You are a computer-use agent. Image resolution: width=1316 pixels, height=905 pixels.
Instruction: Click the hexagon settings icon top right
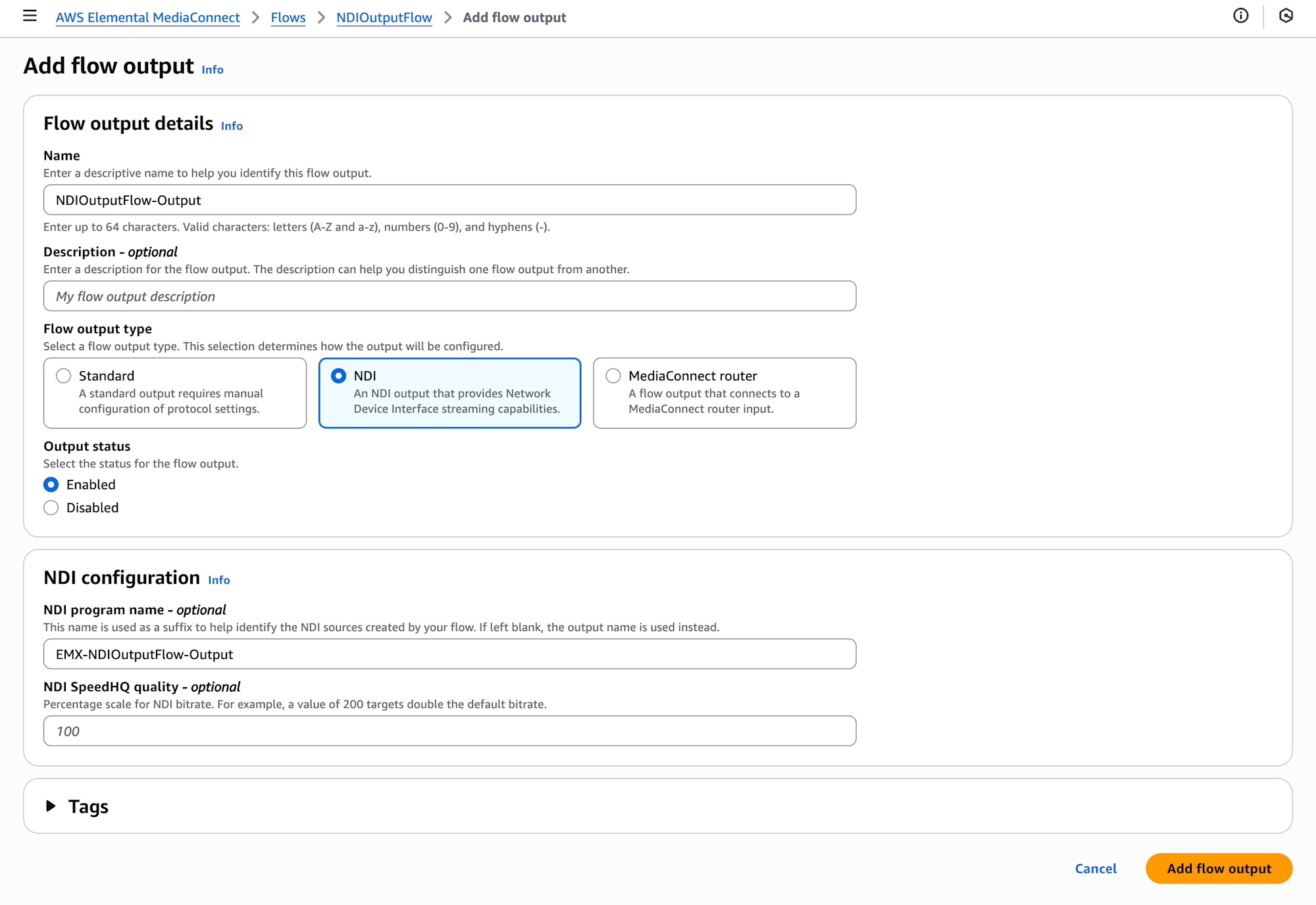1286,16
